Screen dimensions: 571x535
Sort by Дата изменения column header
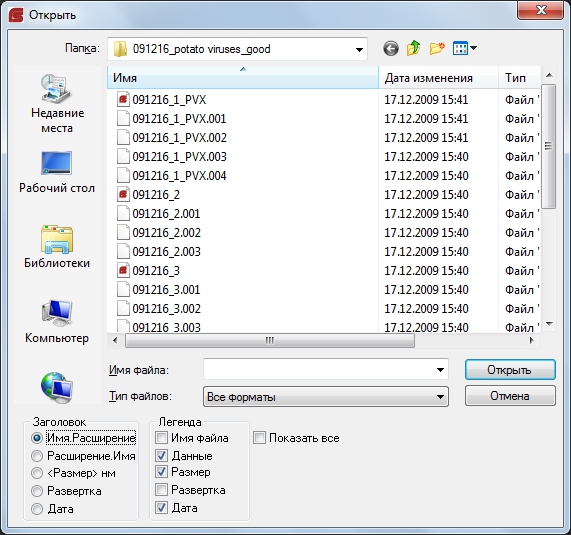438,78
